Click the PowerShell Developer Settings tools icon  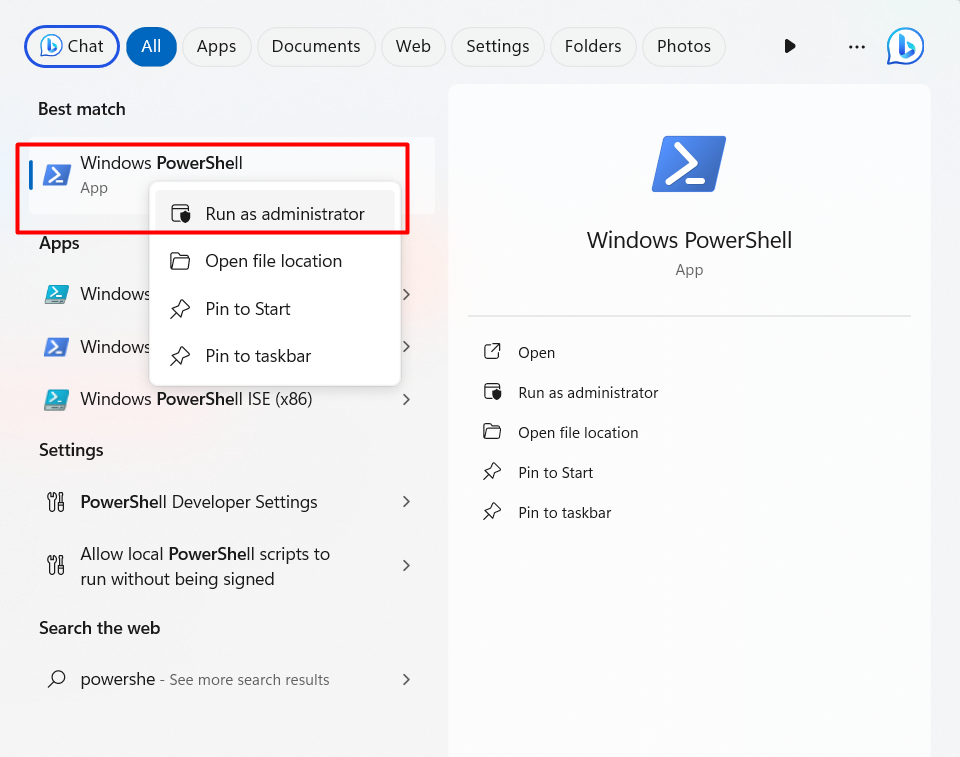(56, 502)
